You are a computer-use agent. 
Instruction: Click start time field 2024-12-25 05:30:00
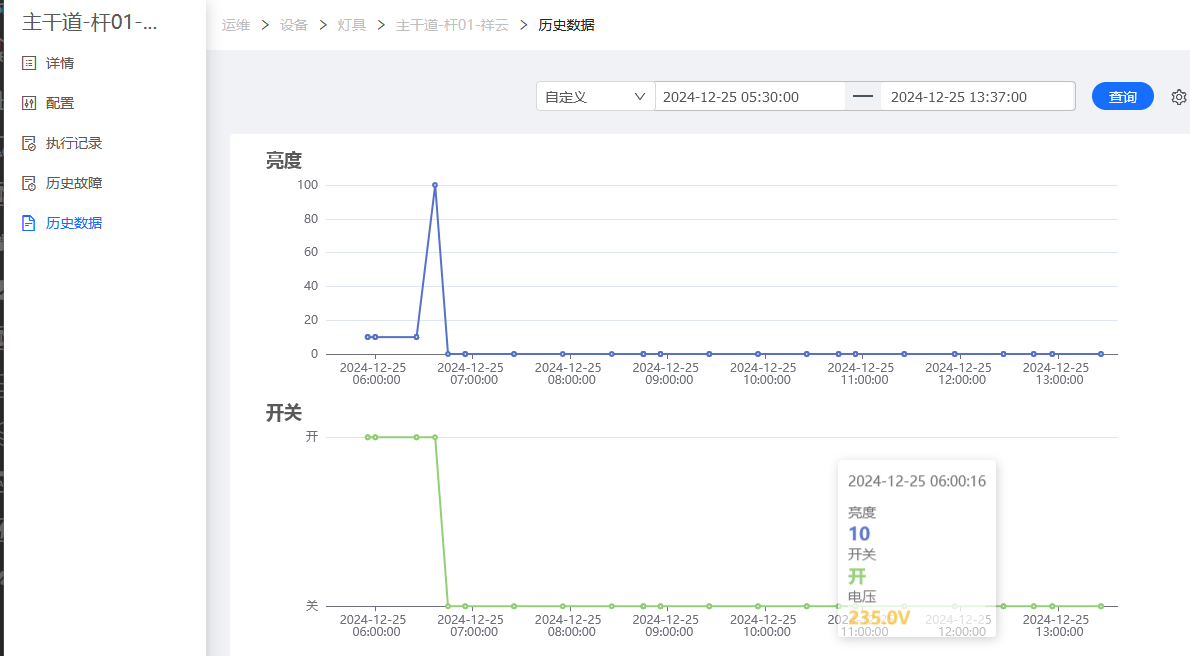pyautogui.click(x=750, y=96)
